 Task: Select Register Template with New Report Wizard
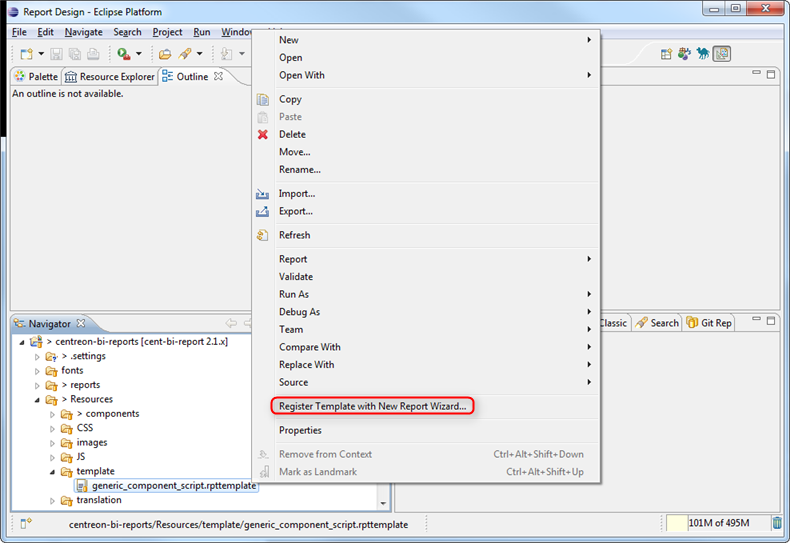[372, 406]
